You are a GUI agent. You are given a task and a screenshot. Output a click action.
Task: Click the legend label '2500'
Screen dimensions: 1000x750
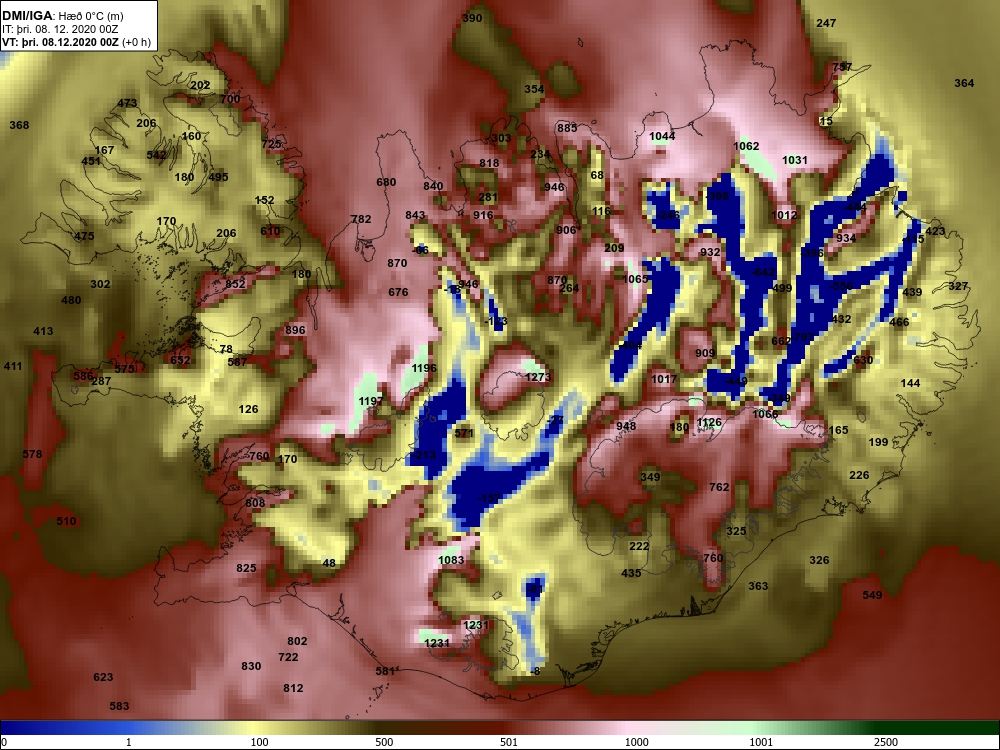coord(887,742)
